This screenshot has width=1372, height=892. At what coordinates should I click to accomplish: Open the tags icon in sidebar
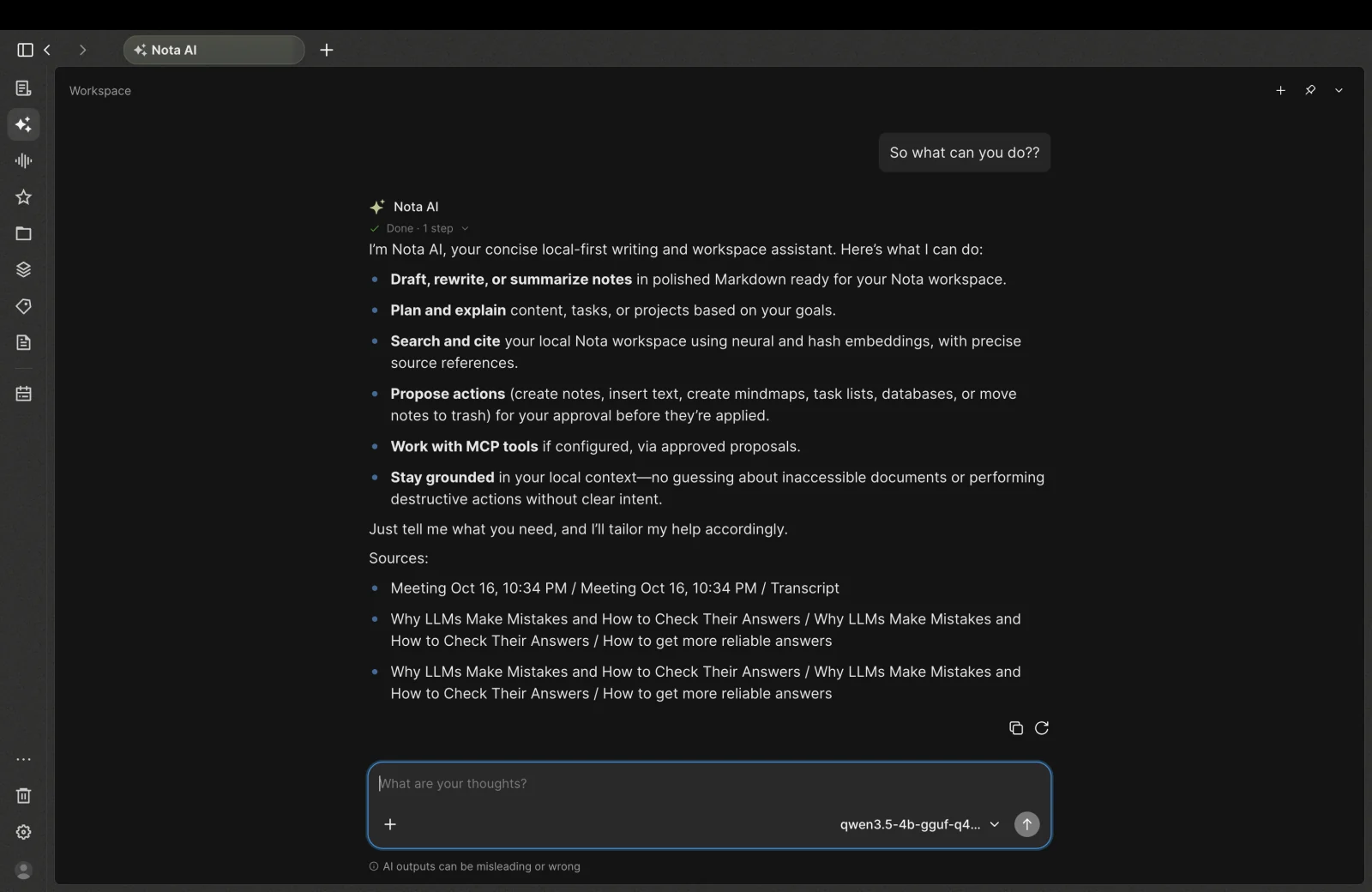point(24,306)
